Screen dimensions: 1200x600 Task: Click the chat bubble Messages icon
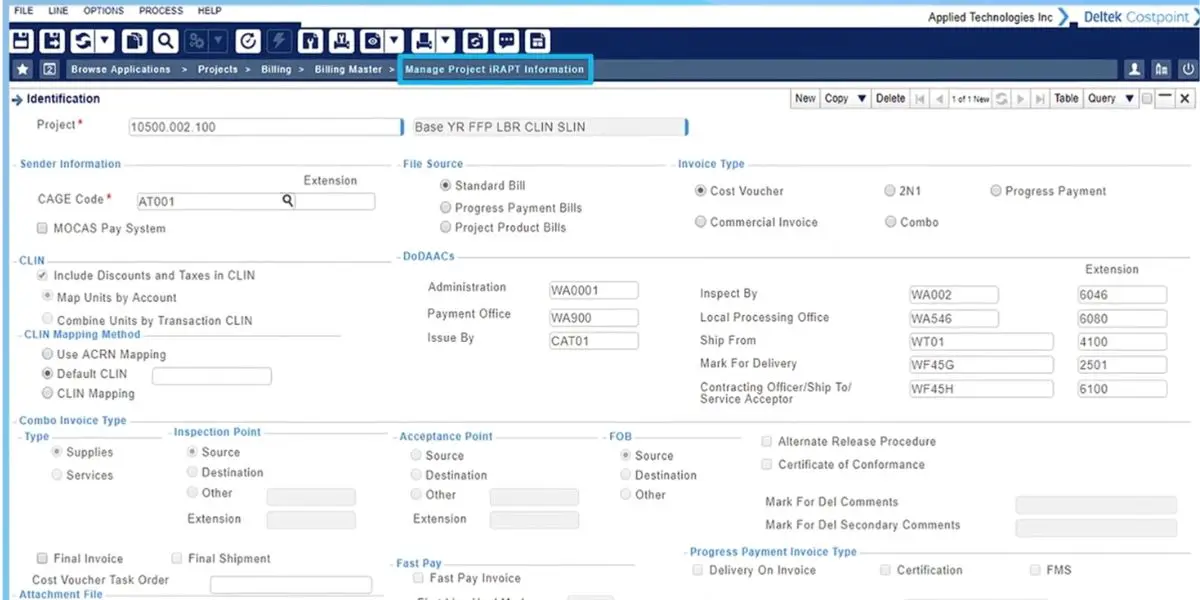(x=507, y=41)
